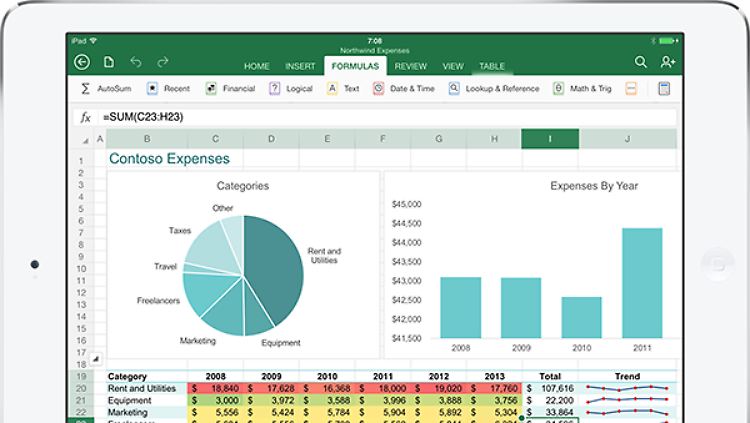This screenshot has width=750, height=423.
Task: Open Financial functions icon
Action: [211, 89]
